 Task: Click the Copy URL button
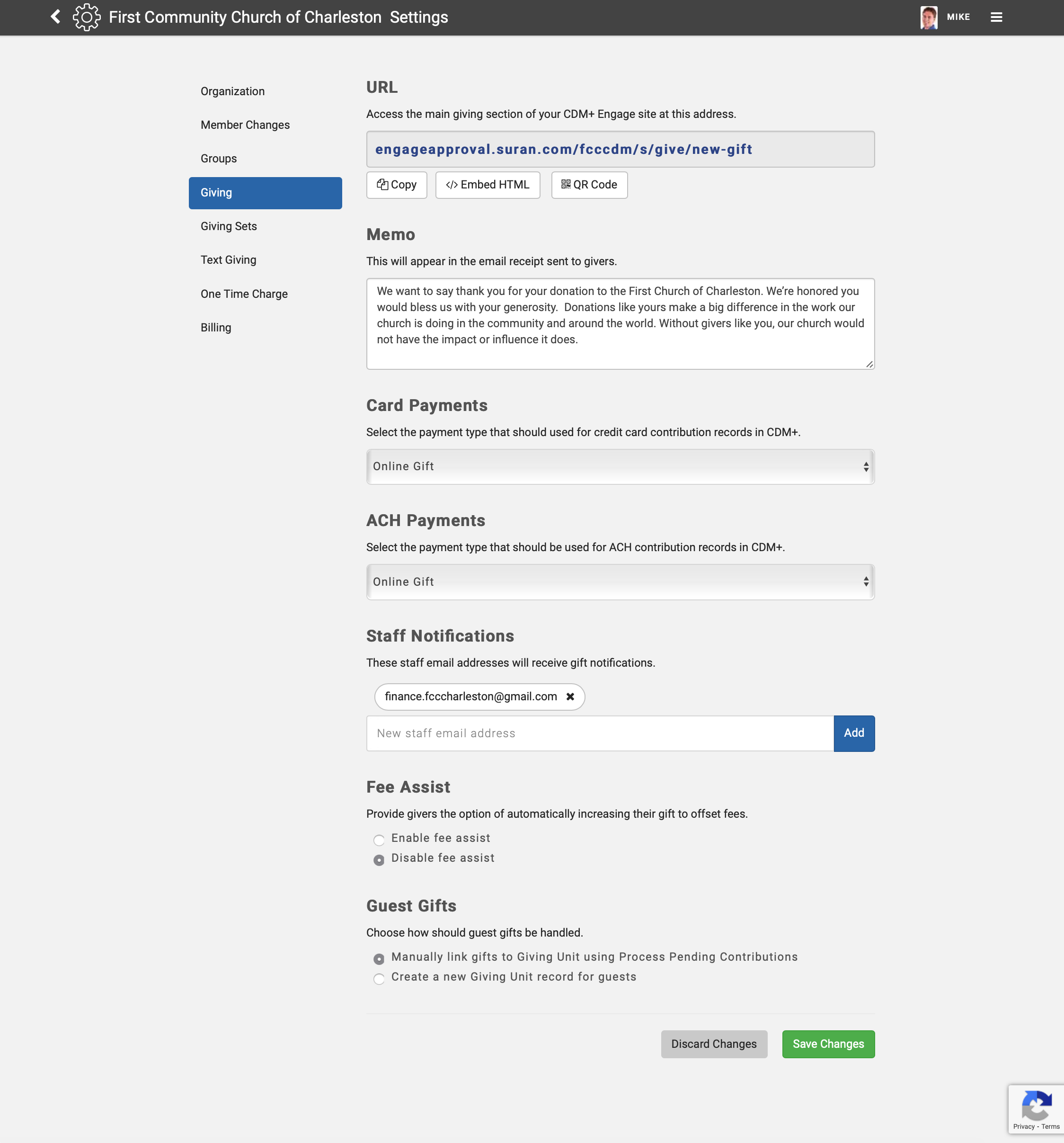click(x=397, y=185)
